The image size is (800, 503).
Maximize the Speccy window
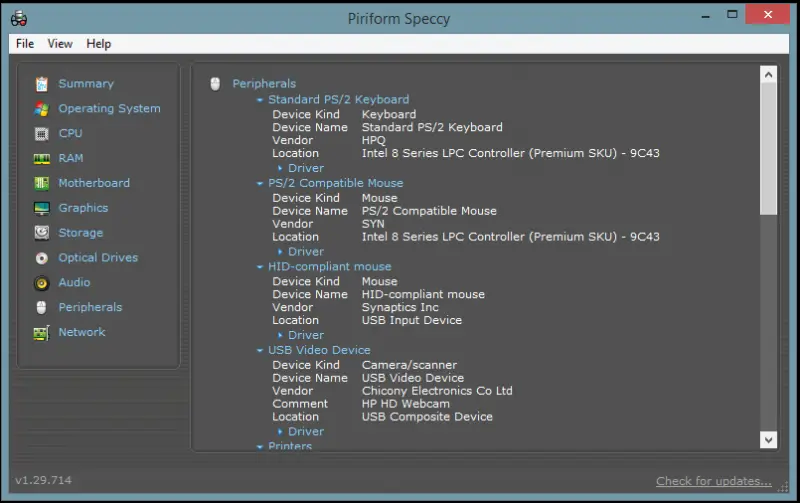pos(732,15)
